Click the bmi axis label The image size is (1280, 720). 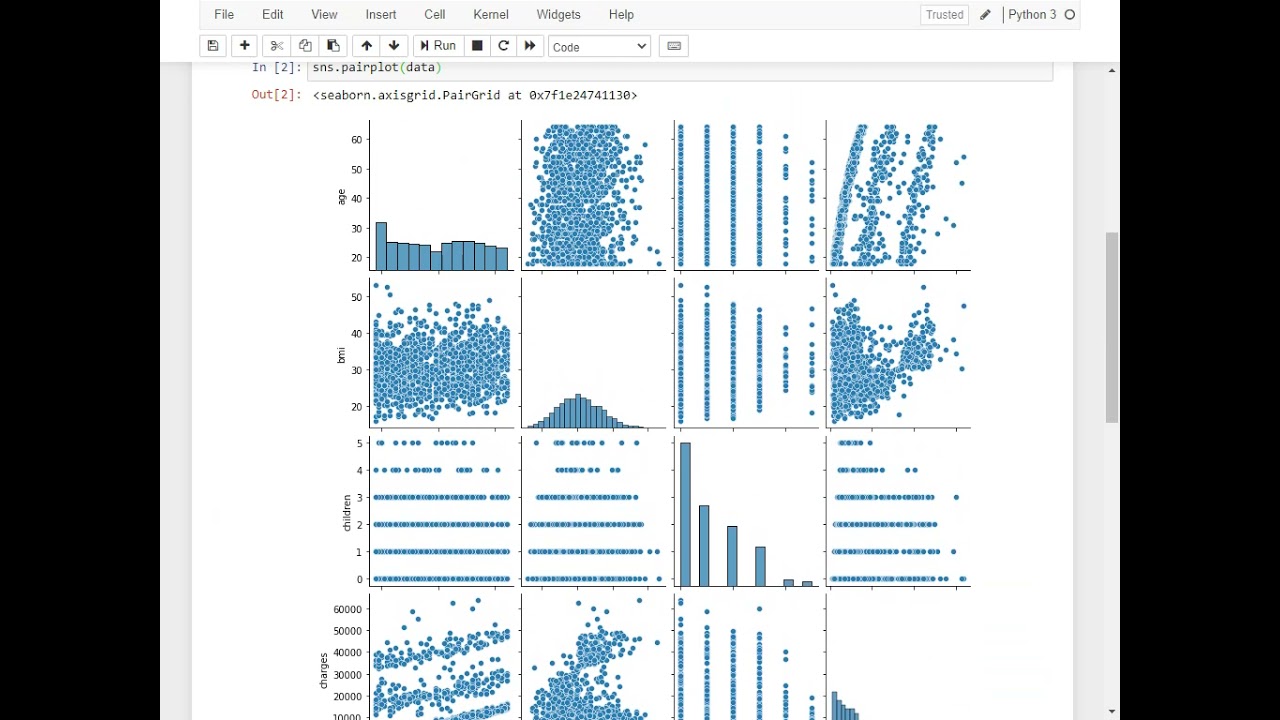click(341, 355)
